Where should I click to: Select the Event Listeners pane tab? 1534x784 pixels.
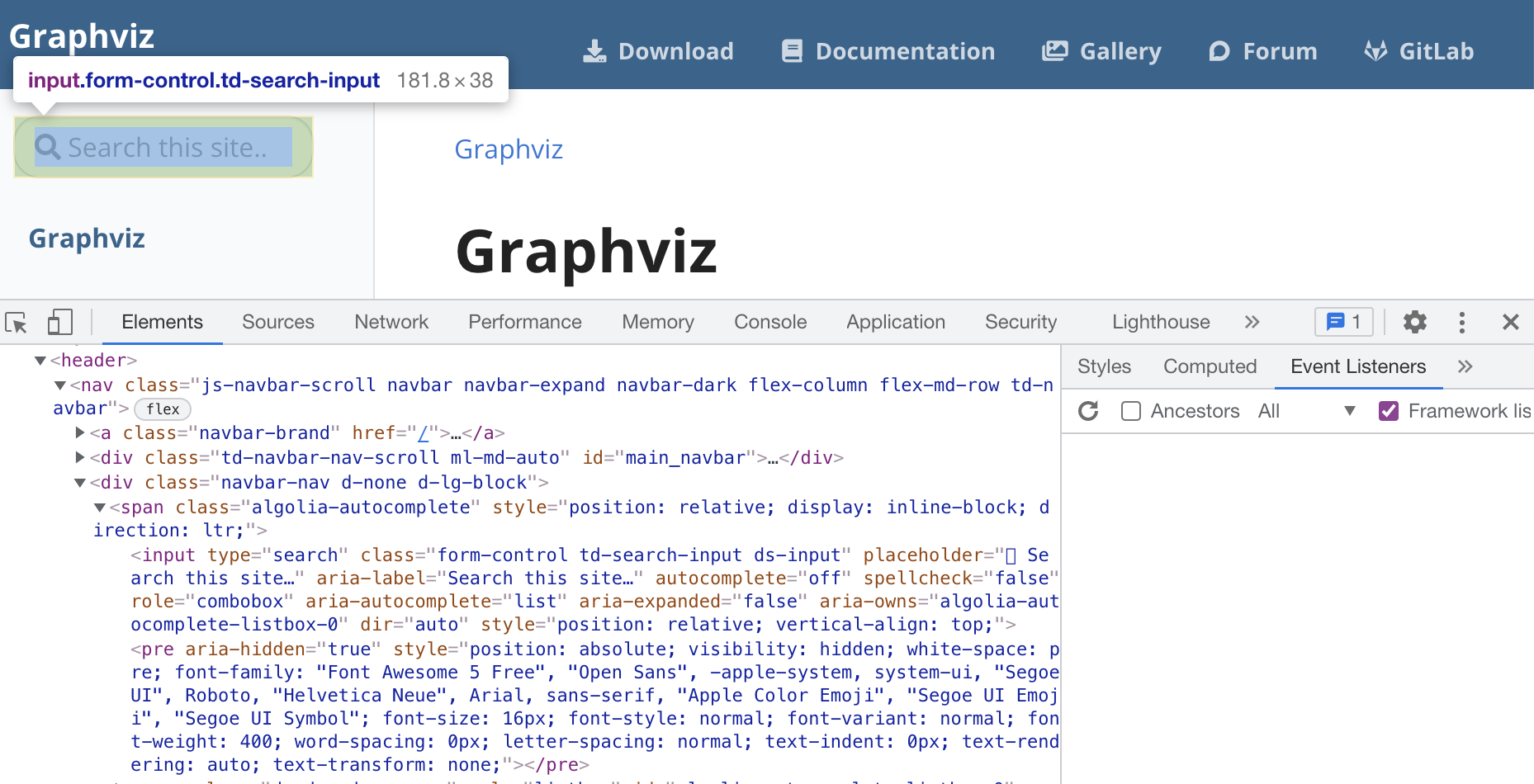click(1358, 366)
